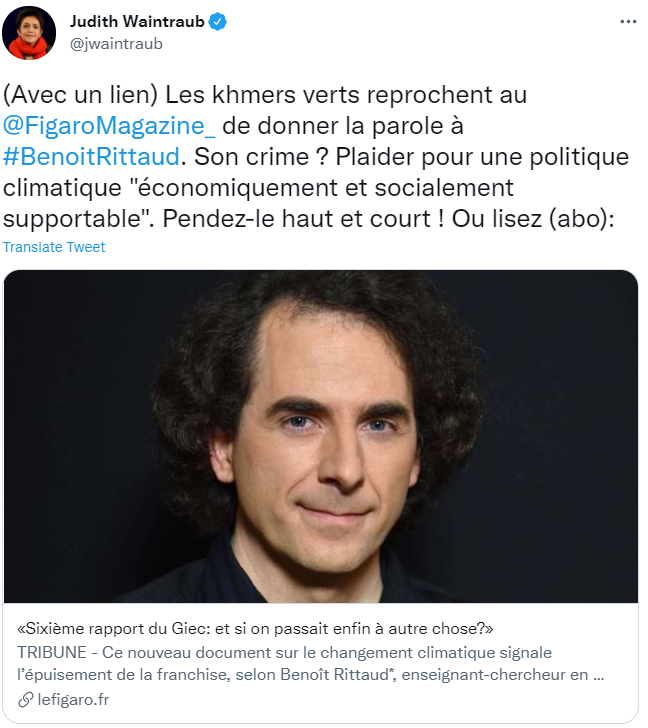Click the chain link icon beside lefigaro.fr
Viewport: 648px width, 728px height.
pos(25,700)
